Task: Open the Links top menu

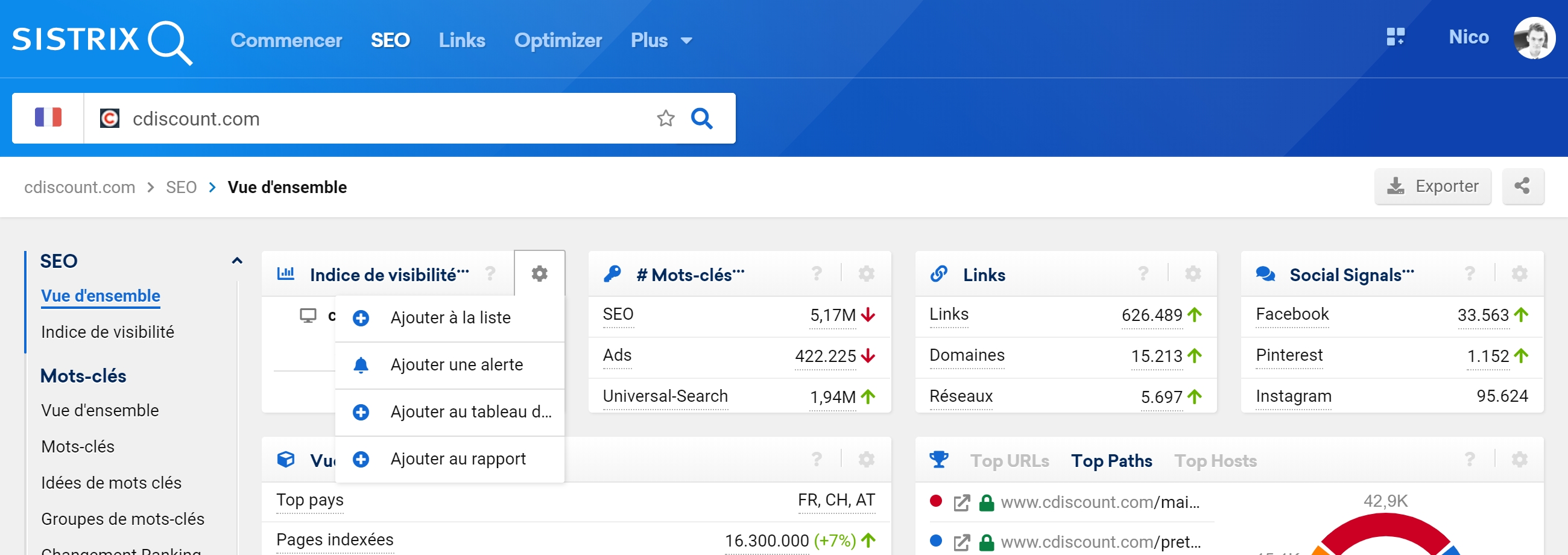Action: pos(461,40)
